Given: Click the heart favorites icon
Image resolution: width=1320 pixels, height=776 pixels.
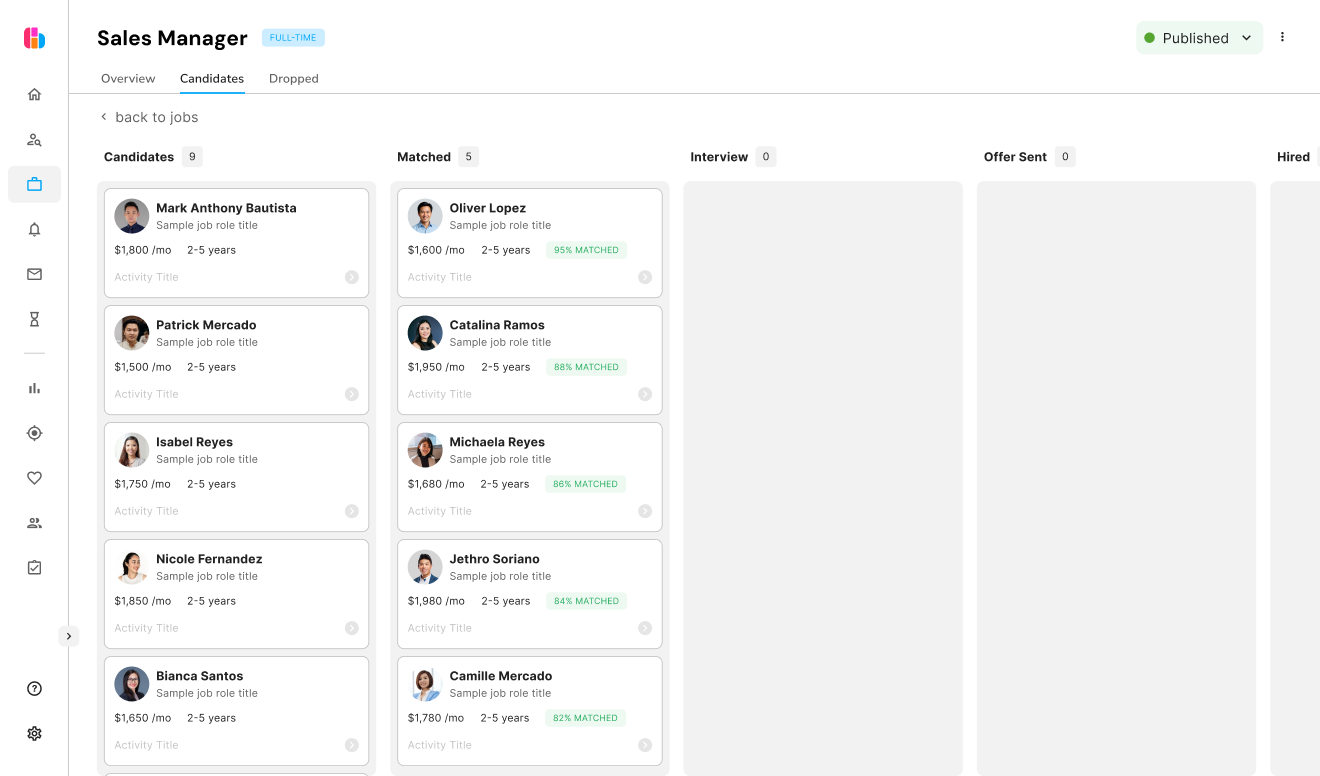Looking at the screenshot, I should pos(34,478).
